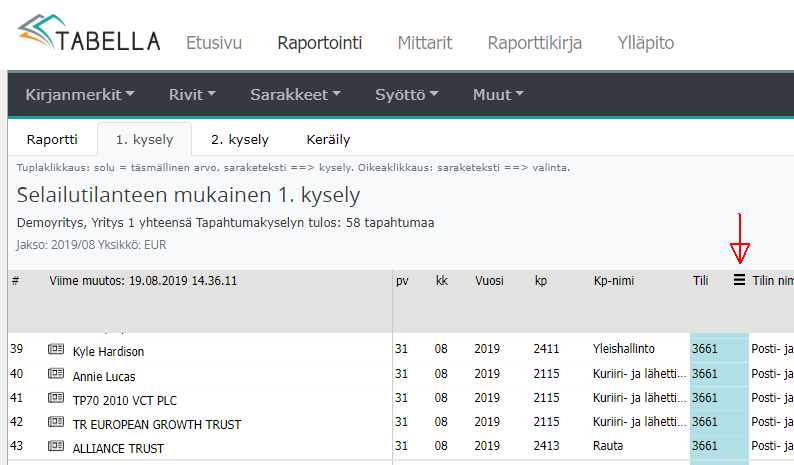This screenshot has width=794, height=465.
Task: Click the hamburger menu icon beside Tili
Action: pyautogui.click(x=739, y=281)
